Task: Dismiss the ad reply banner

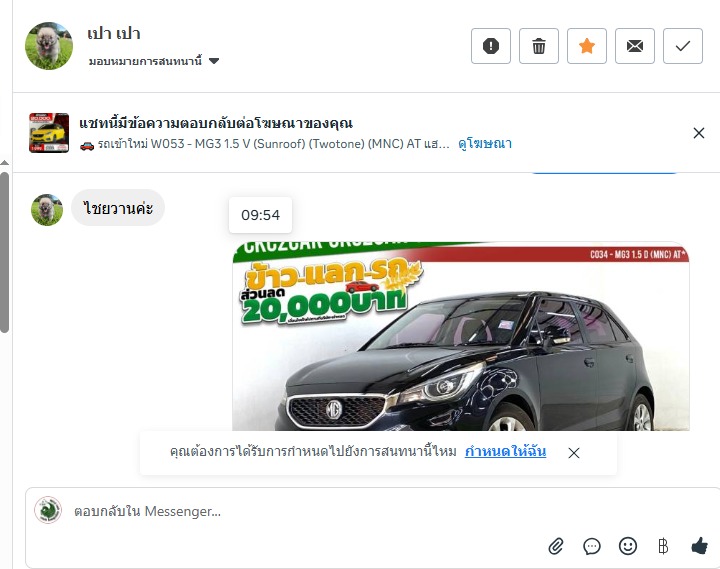Action: [698, 133]
